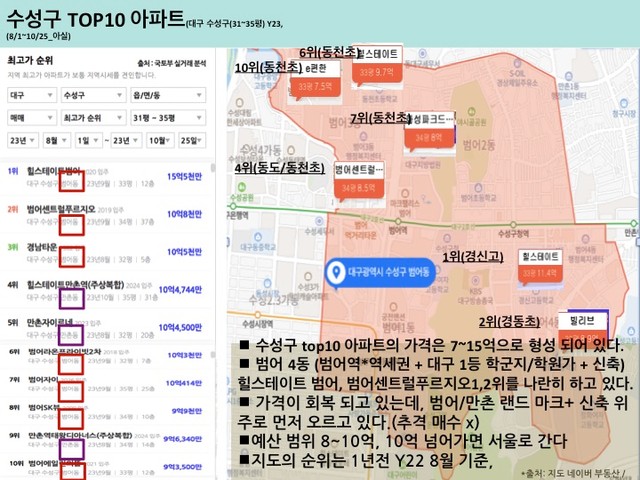
Task: Click the 9억9천만 price
Action: [187, 411]
